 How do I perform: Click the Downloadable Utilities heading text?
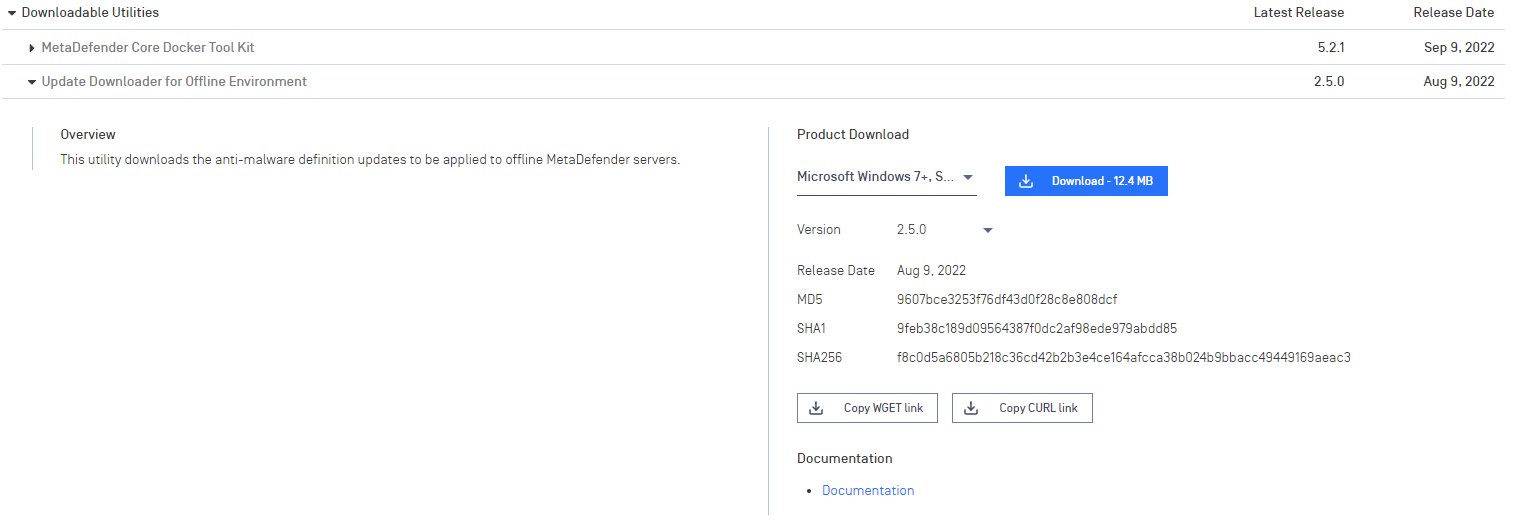tap(90, 13)
